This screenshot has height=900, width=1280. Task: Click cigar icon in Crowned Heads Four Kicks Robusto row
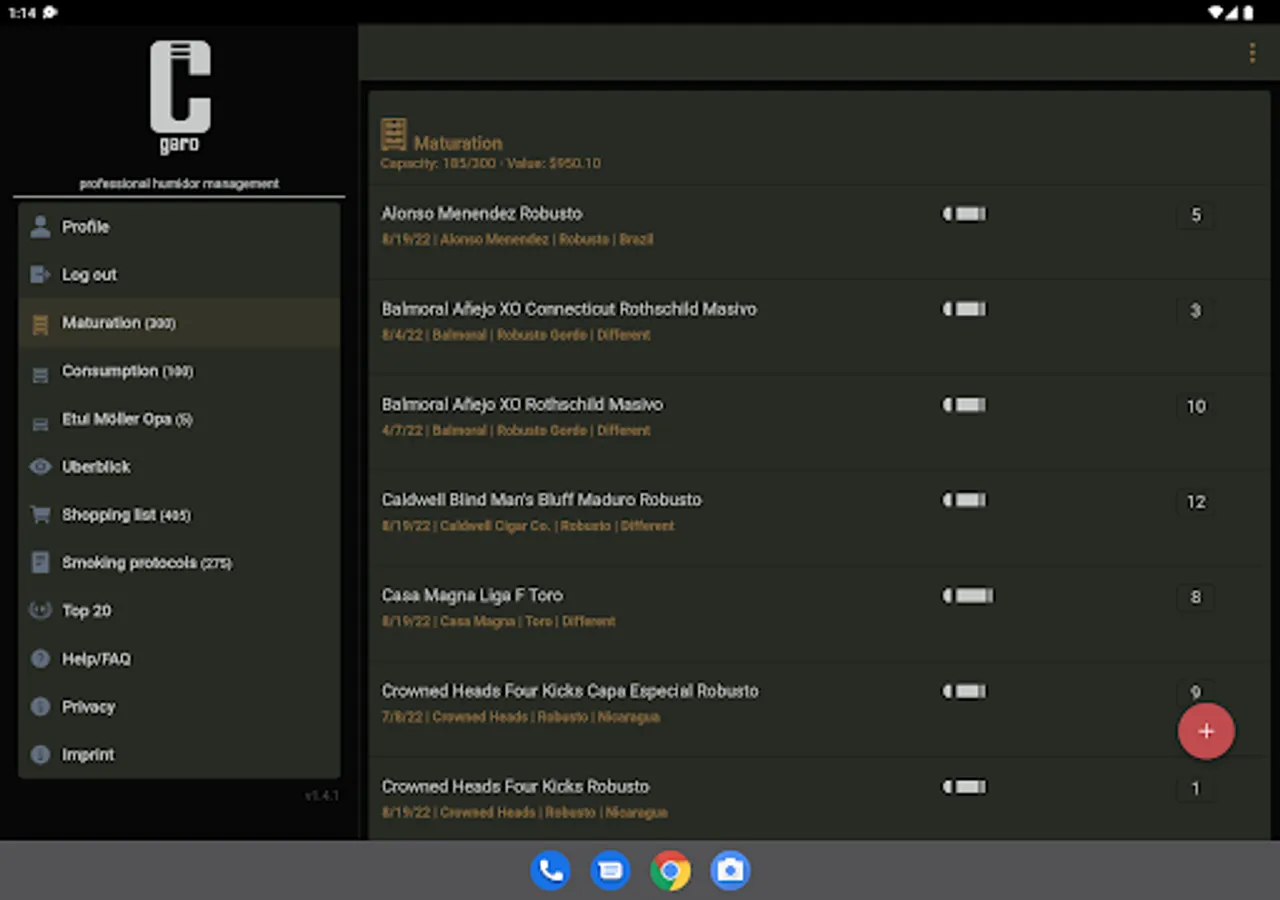click(x=964, y=787)
